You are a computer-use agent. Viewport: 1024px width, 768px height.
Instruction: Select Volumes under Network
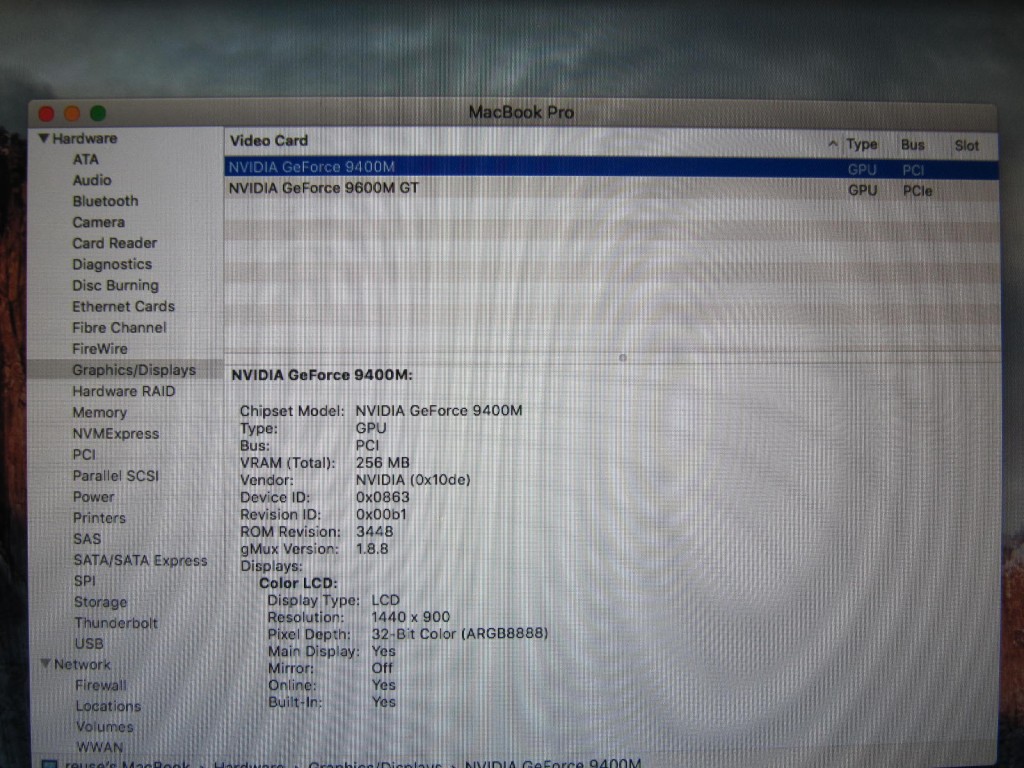(104, 727)
